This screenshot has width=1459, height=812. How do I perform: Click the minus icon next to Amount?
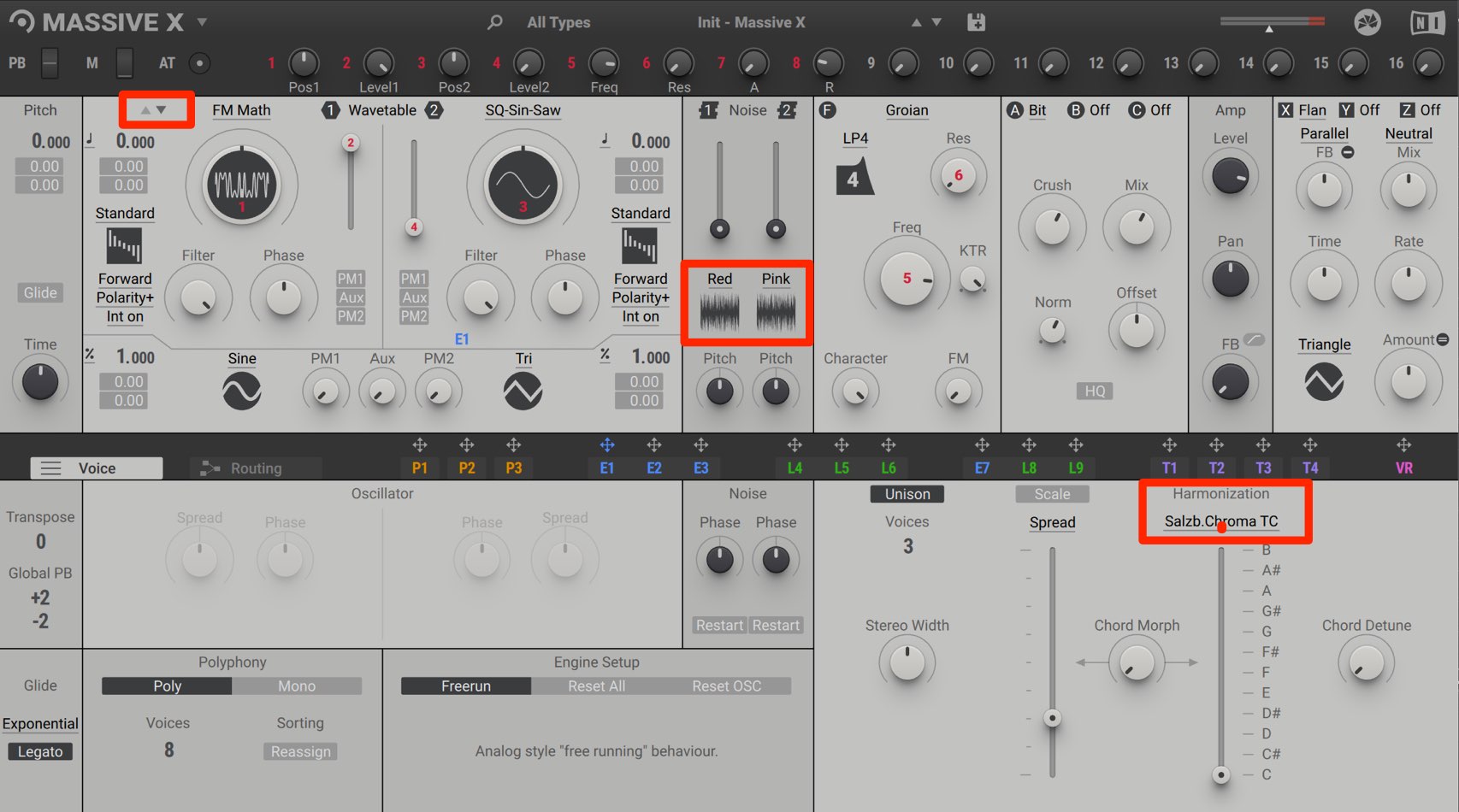coord(1443,339)
